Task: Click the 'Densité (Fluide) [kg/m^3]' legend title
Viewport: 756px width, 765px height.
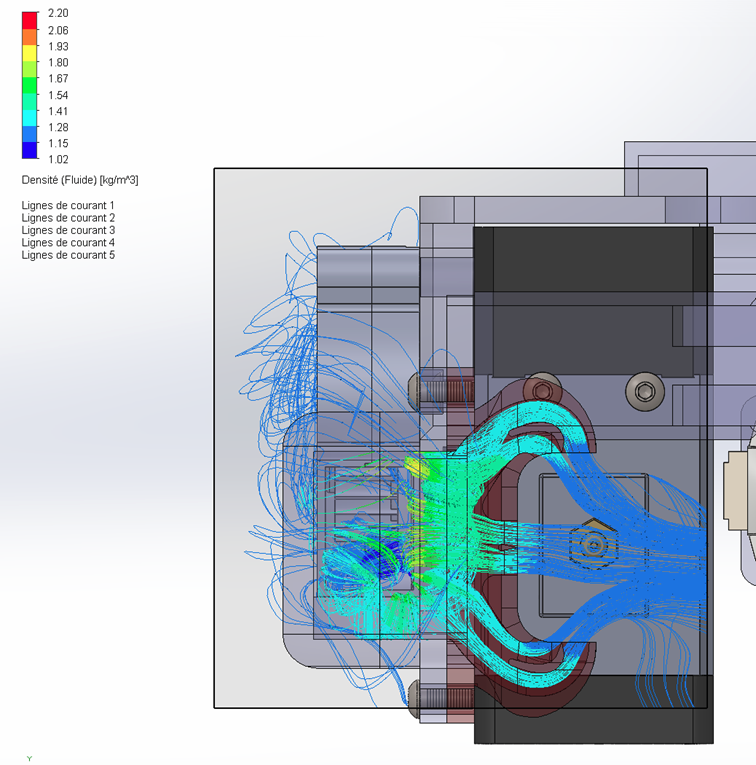Action: [x=80, y=180]
